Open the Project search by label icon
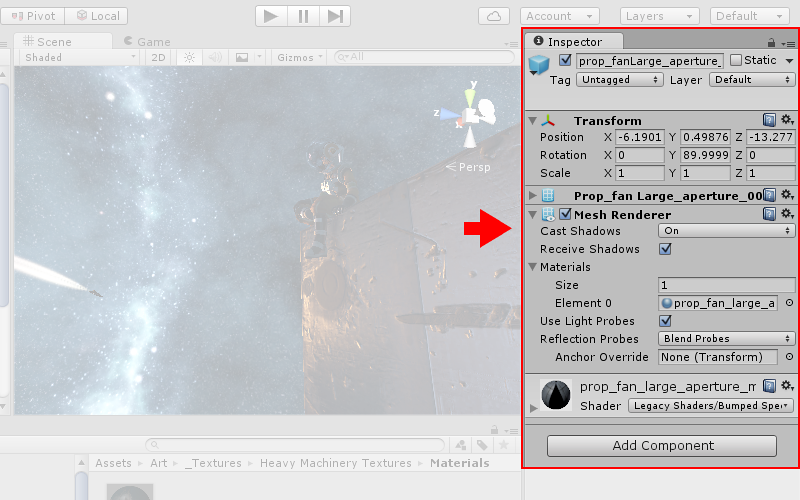Image resolution: width=800 pixels, height=500 pixels. [x=482, y=445]
